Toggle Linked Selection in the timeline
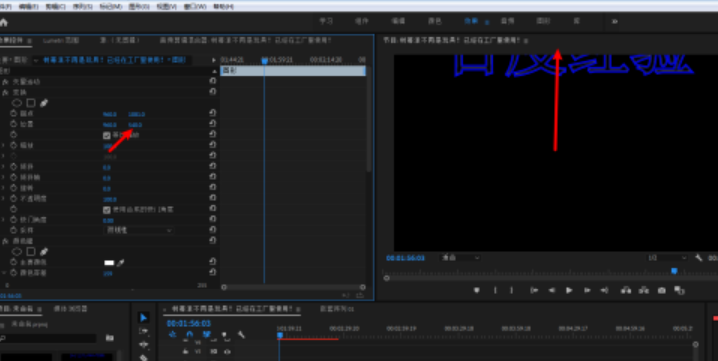The image size is (718, 361). [207, 335]
